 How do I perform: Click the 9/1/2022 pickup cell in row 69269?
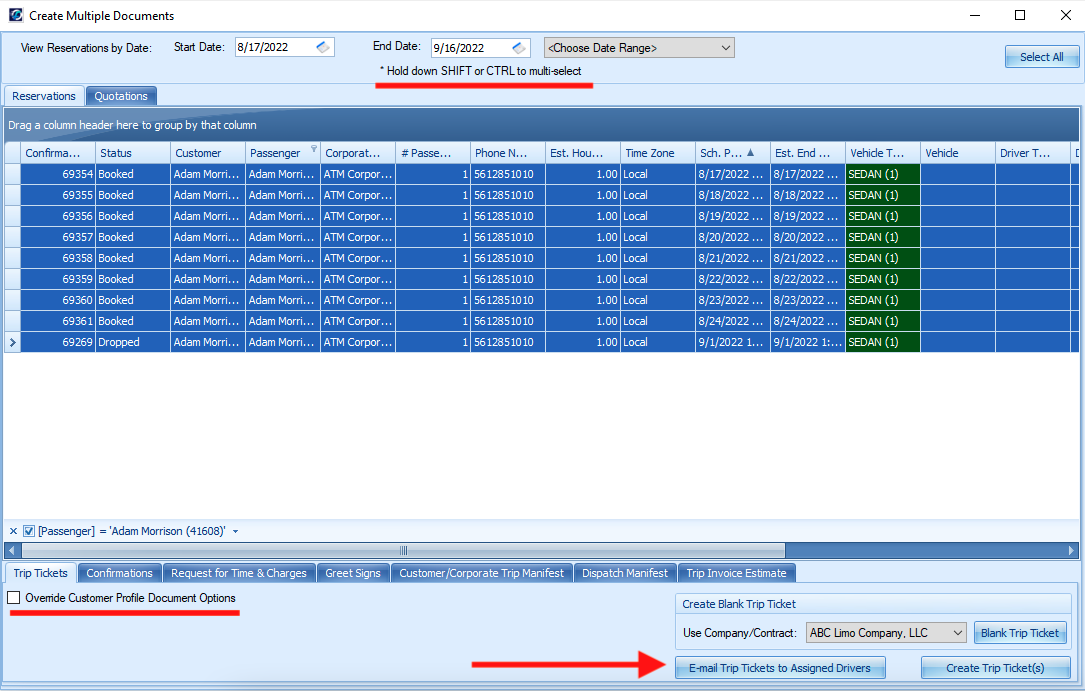point(733,342)
